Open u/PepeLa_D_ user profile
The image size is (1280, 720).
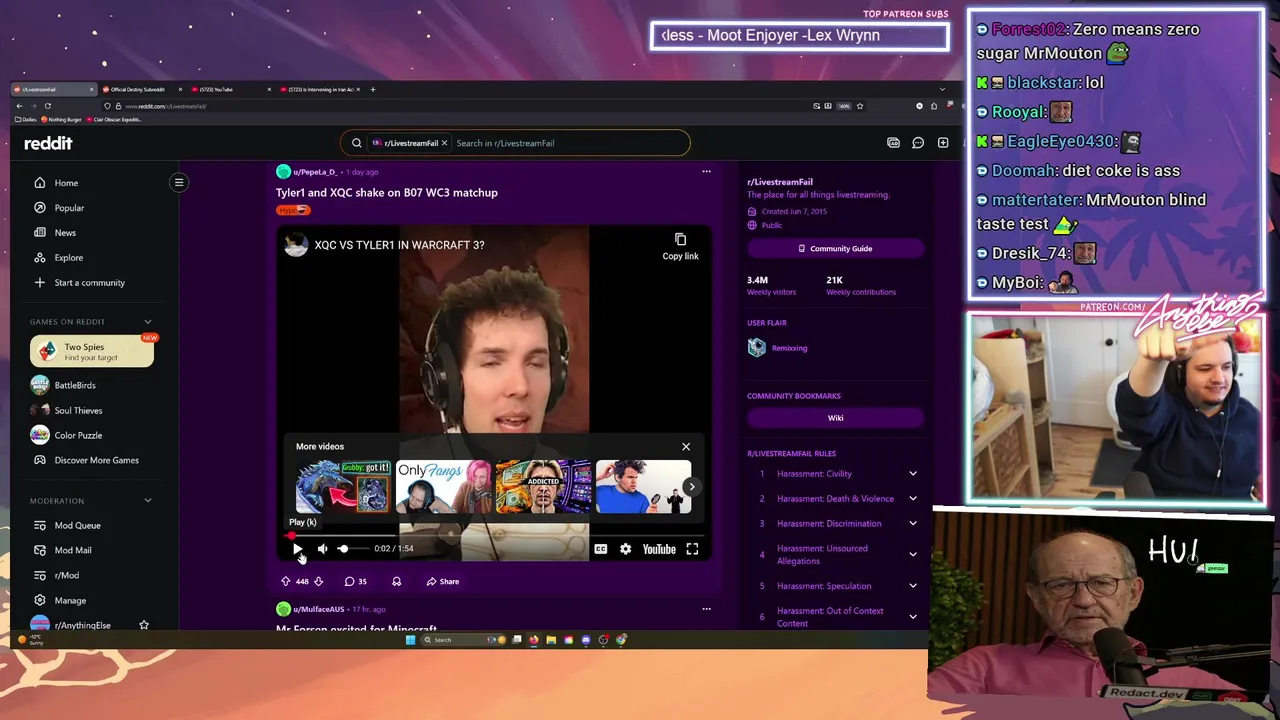click(x=314, y=172)
